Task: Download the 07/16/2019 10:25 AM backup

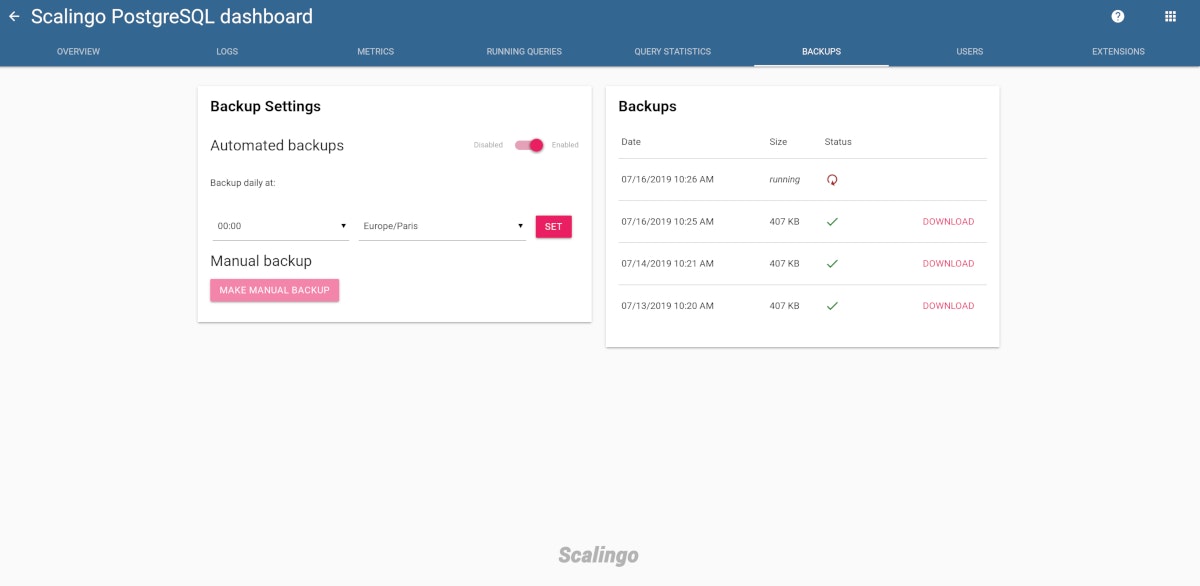Action: point(948,221)
